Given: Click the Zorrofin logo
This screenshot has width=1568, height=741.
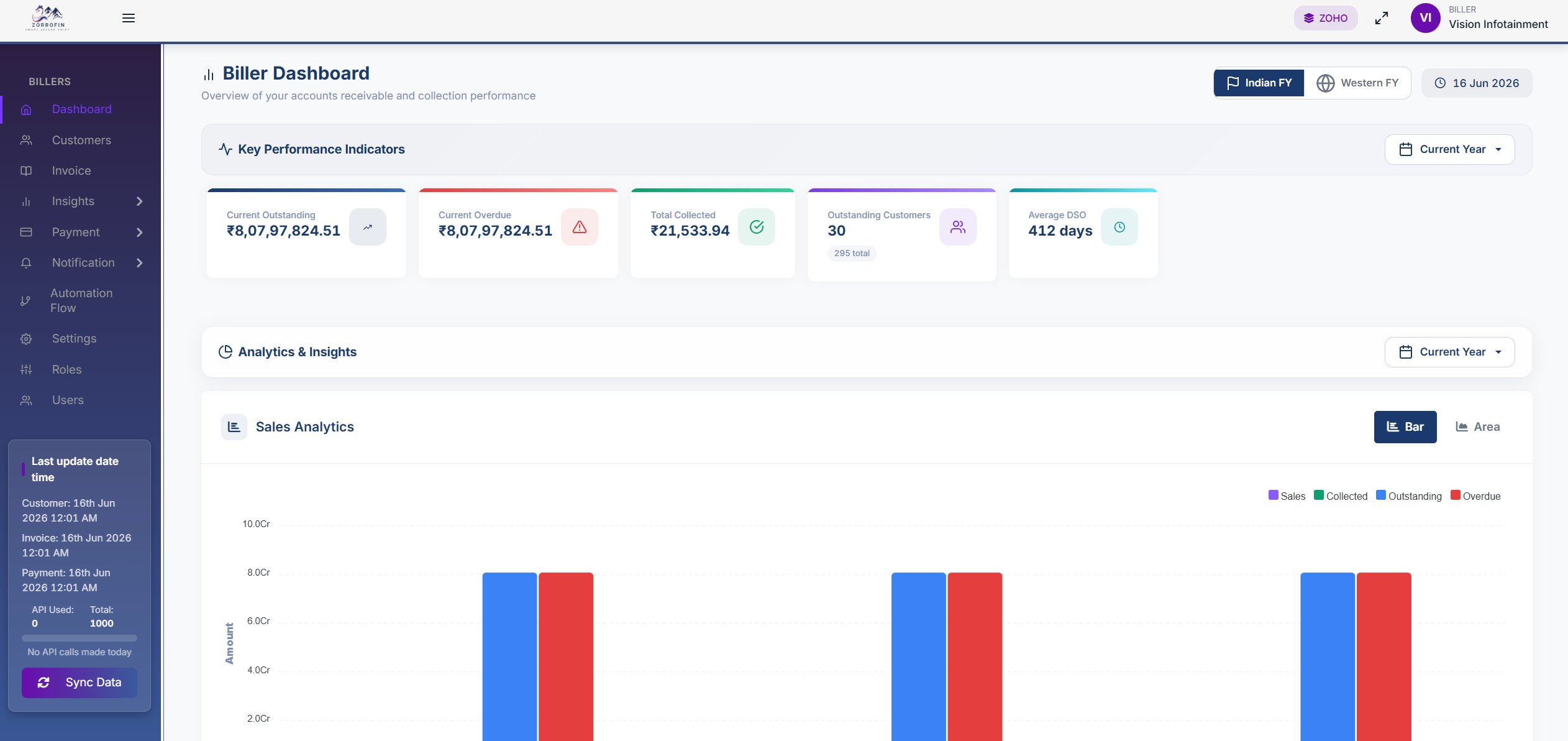Looking at the screenshot, I should pyautogui.click(x=48, y=18).
